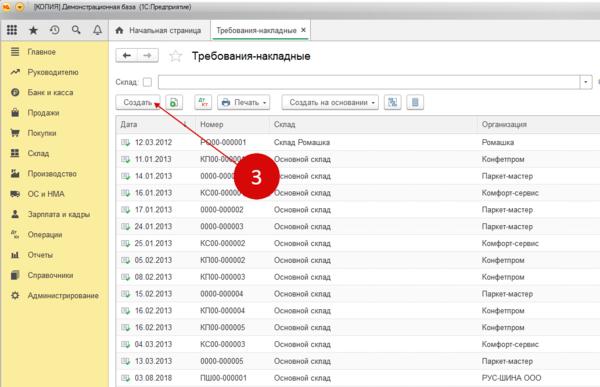Click document icon in 16.01.2013 row

coord(126,193)
